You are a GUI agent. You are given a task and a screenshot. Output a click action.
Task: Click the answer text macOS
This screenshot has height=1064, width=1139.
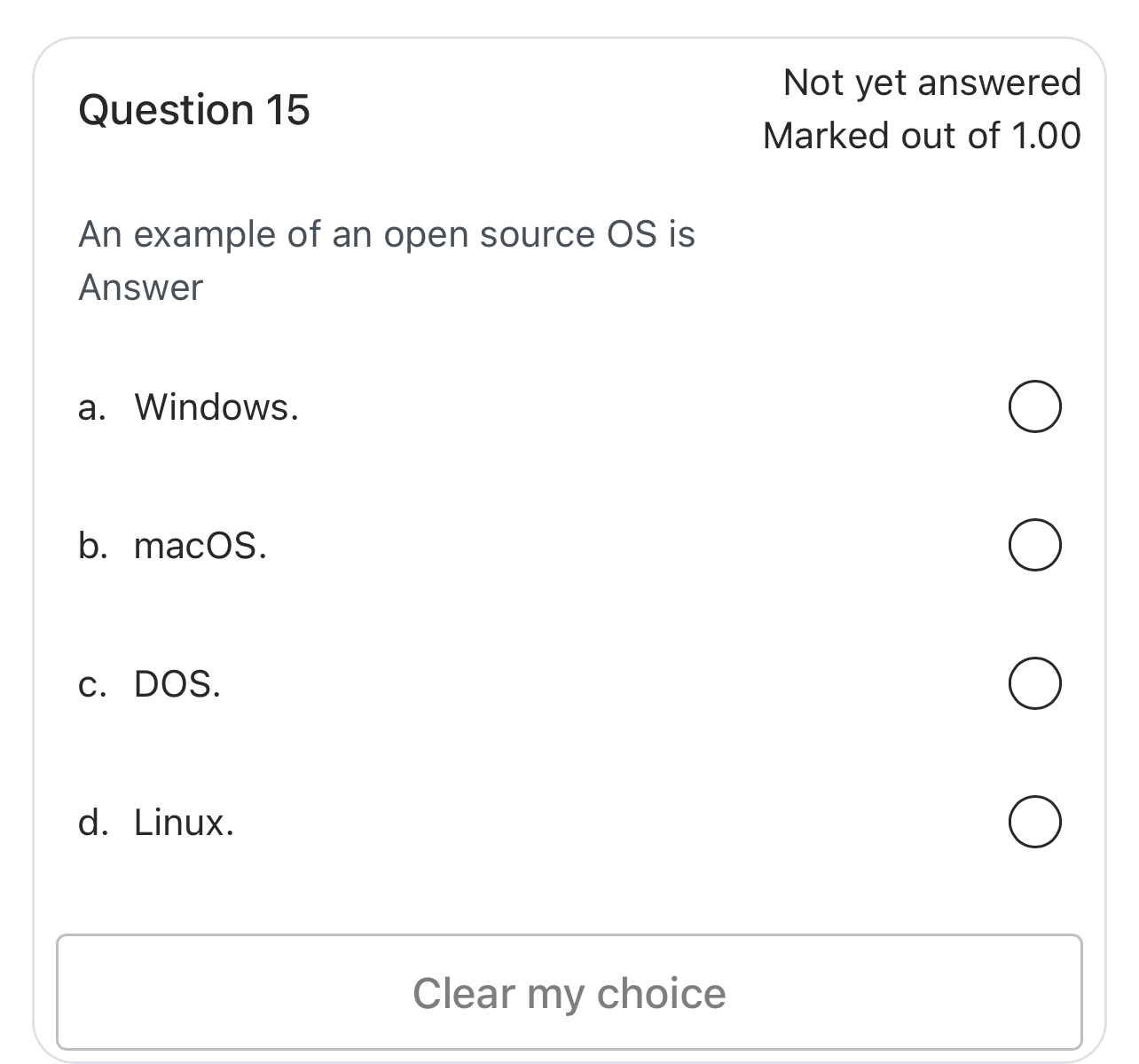(200, 547)
